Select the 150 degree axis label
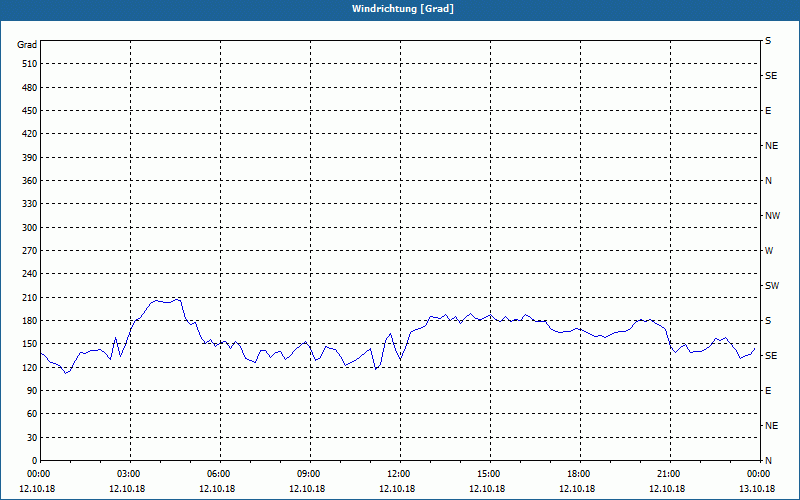Viewport: 800px width, 500px height. (x=30, y=344)
